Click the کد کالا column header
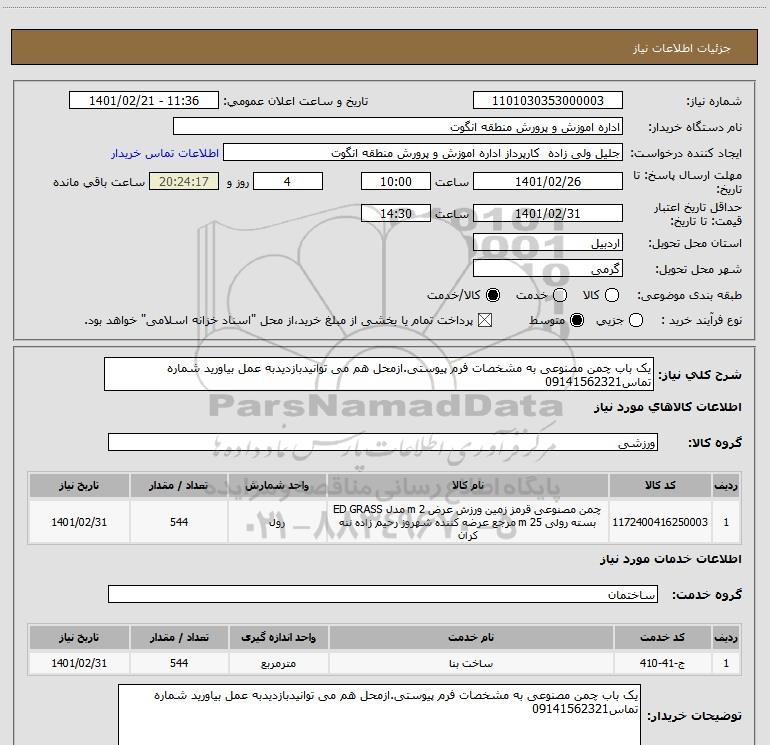This screenshot has width=770, height=745. [660, 485]
